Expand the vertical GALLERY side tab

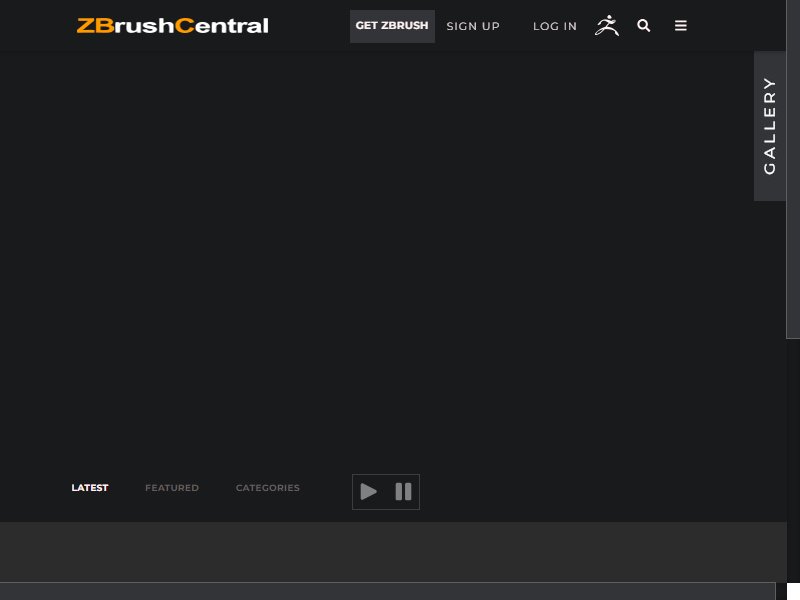tap(769, 126)
